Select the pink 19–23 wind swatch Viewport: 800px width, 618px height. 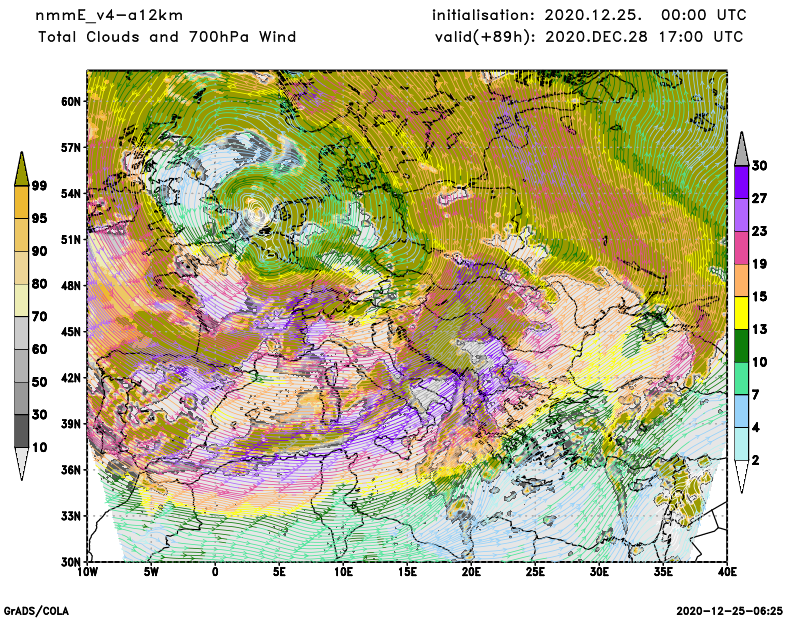click(x=741, y=247)
